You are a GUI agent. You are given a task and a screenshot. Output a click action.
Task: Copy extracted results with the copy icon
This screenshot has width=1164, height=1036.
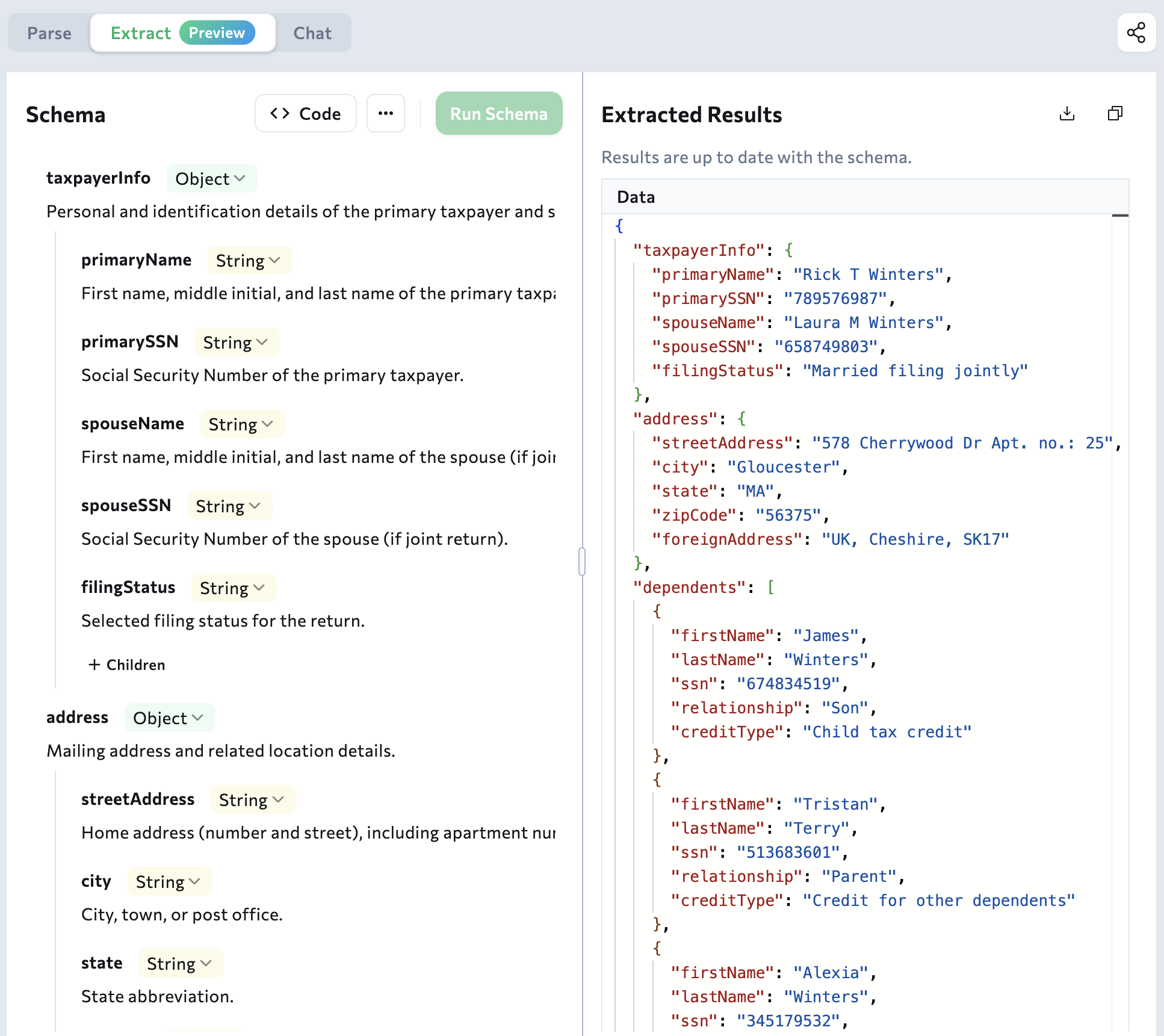point(1115,114)
